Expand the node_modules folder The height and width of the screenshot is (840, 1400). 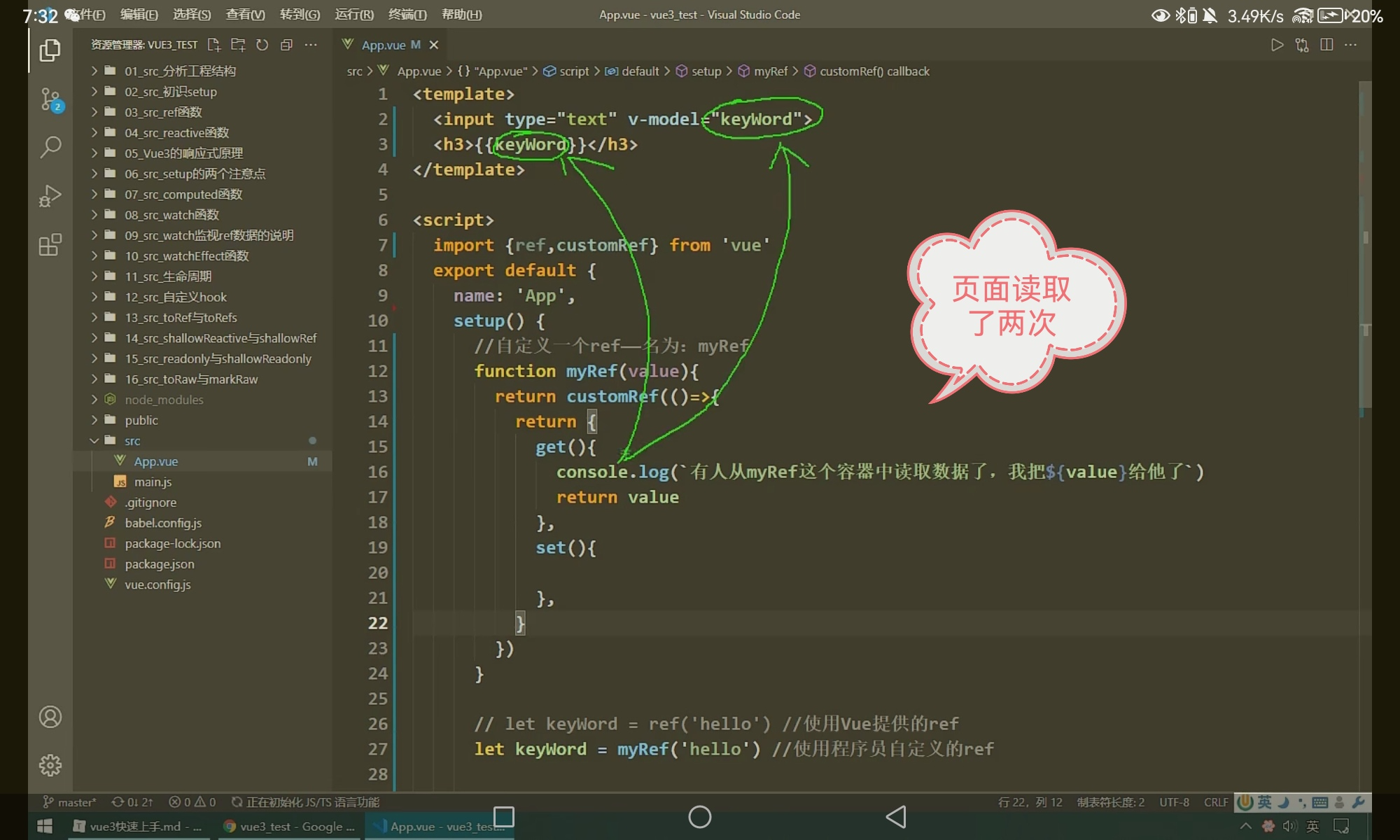pyautogui.click(x=164, y=400)
